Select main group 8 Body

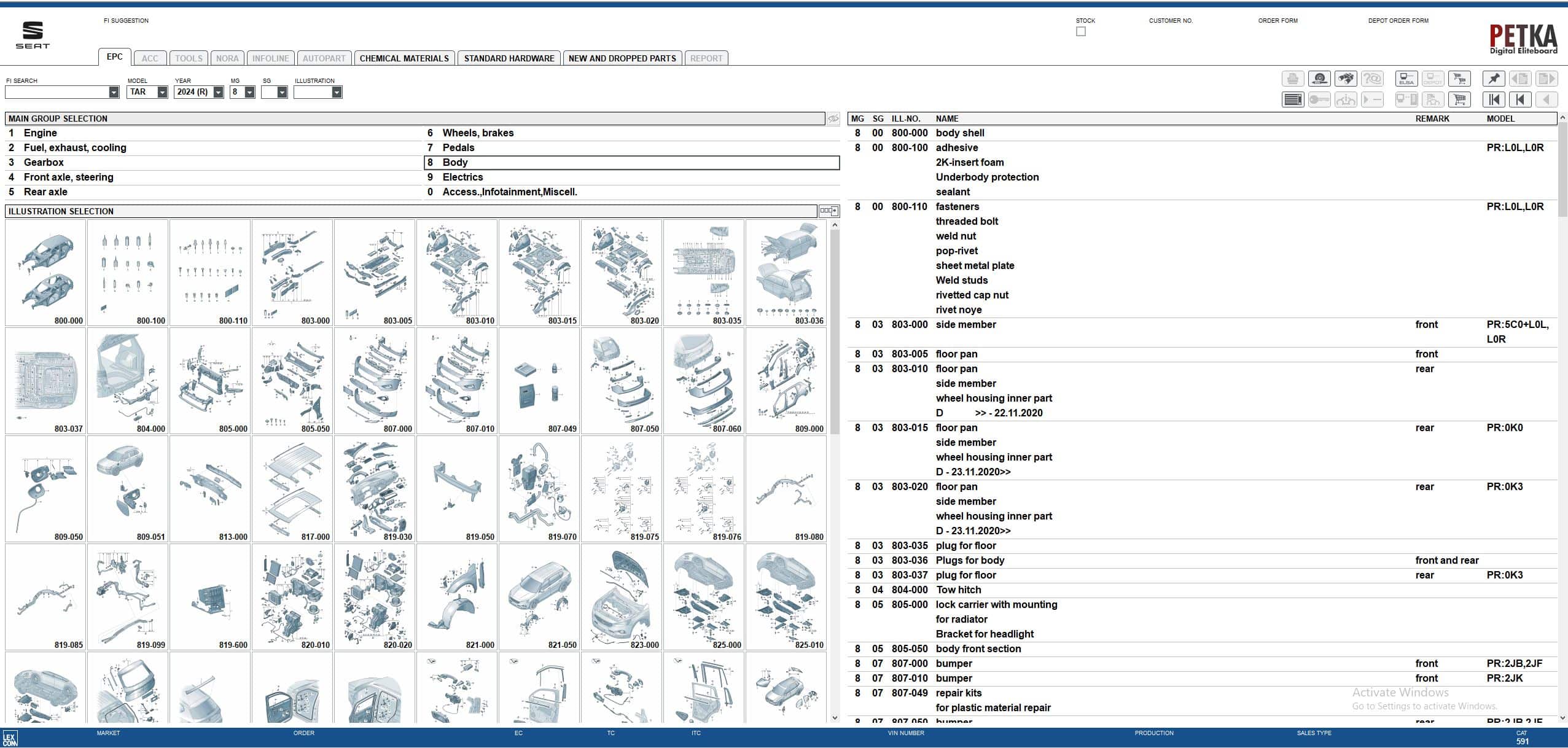click(455, 162)
